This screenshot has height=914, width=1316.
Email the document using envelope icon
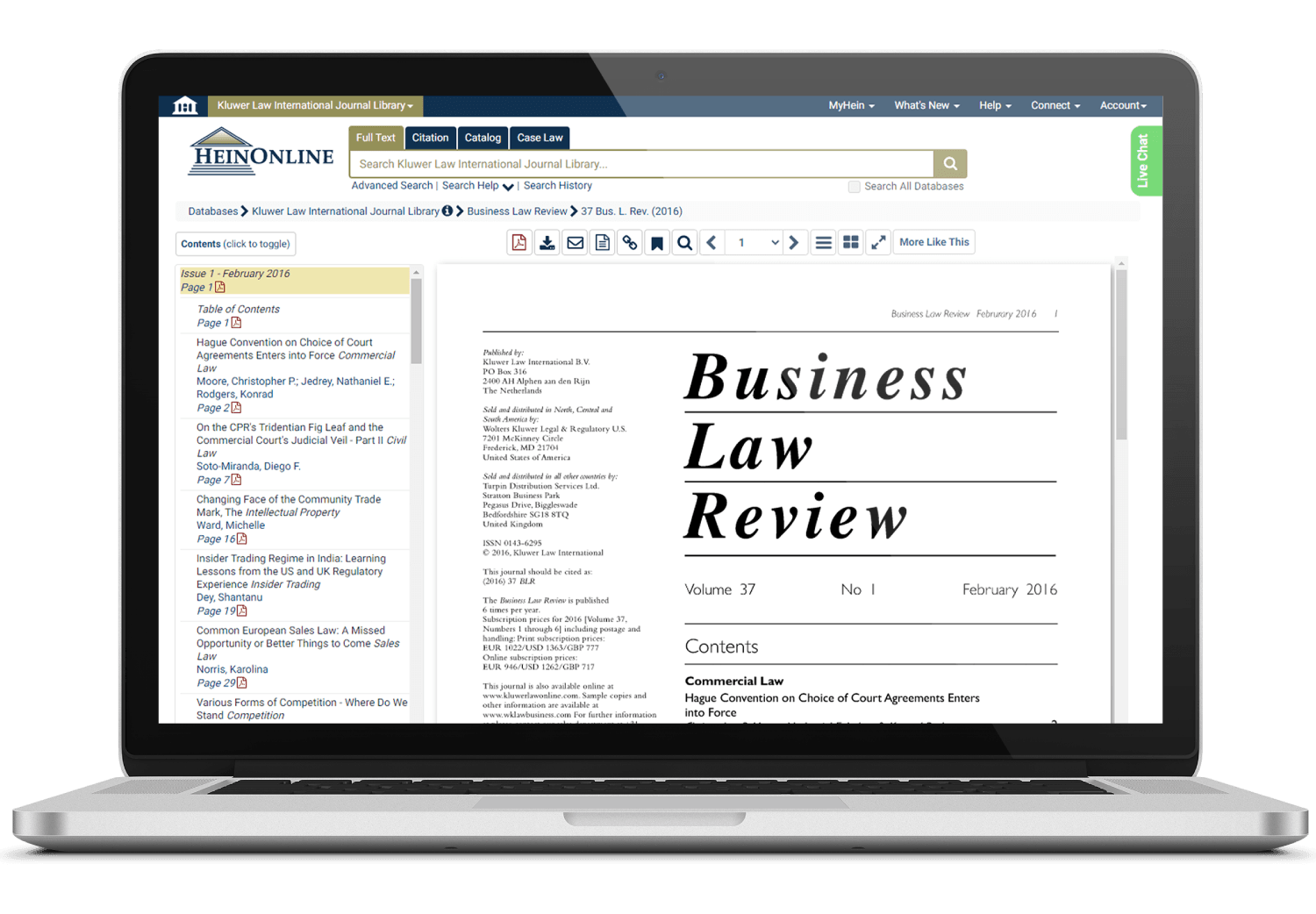coord(575,243)
